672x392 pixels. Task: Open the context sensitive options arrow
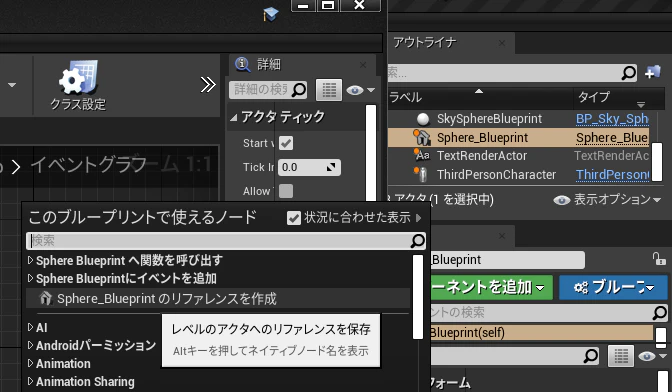click(x=419, y=218)
